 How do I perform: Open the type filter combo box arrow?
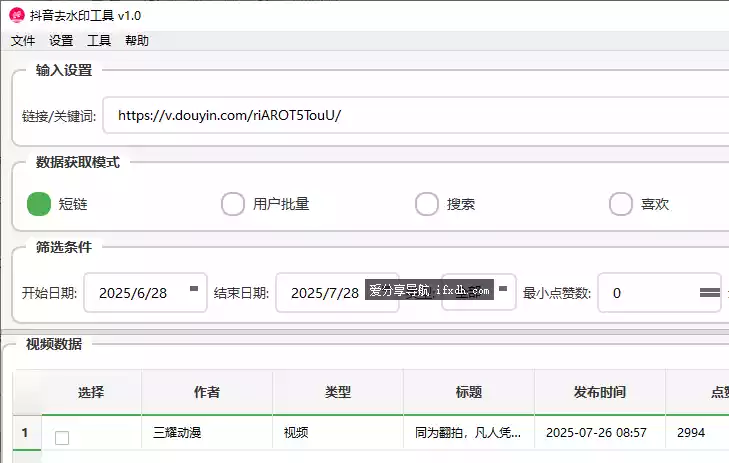click(503, 289)
